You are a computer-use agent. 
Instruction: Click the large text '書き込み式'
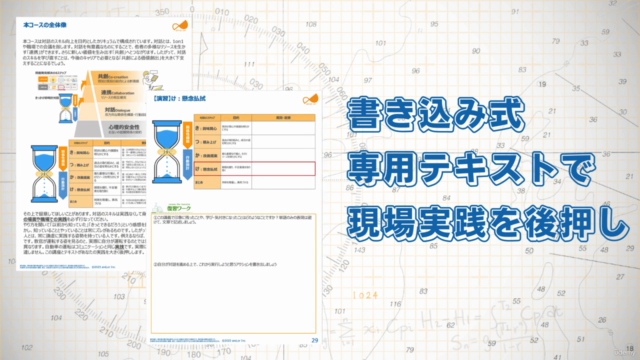(x=436, y=115)
